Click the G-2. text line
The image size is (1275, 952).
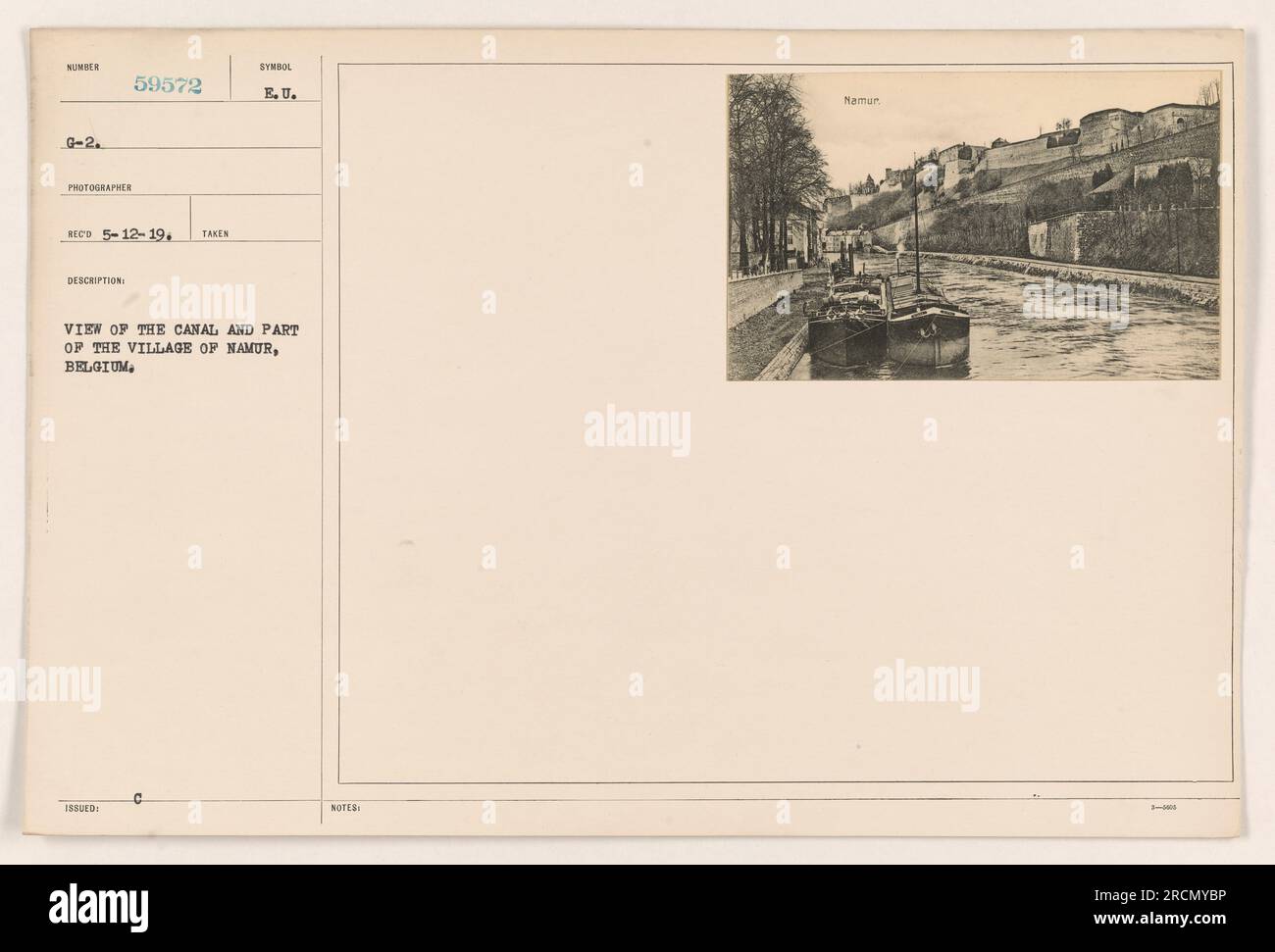click(x=81, y=141)
